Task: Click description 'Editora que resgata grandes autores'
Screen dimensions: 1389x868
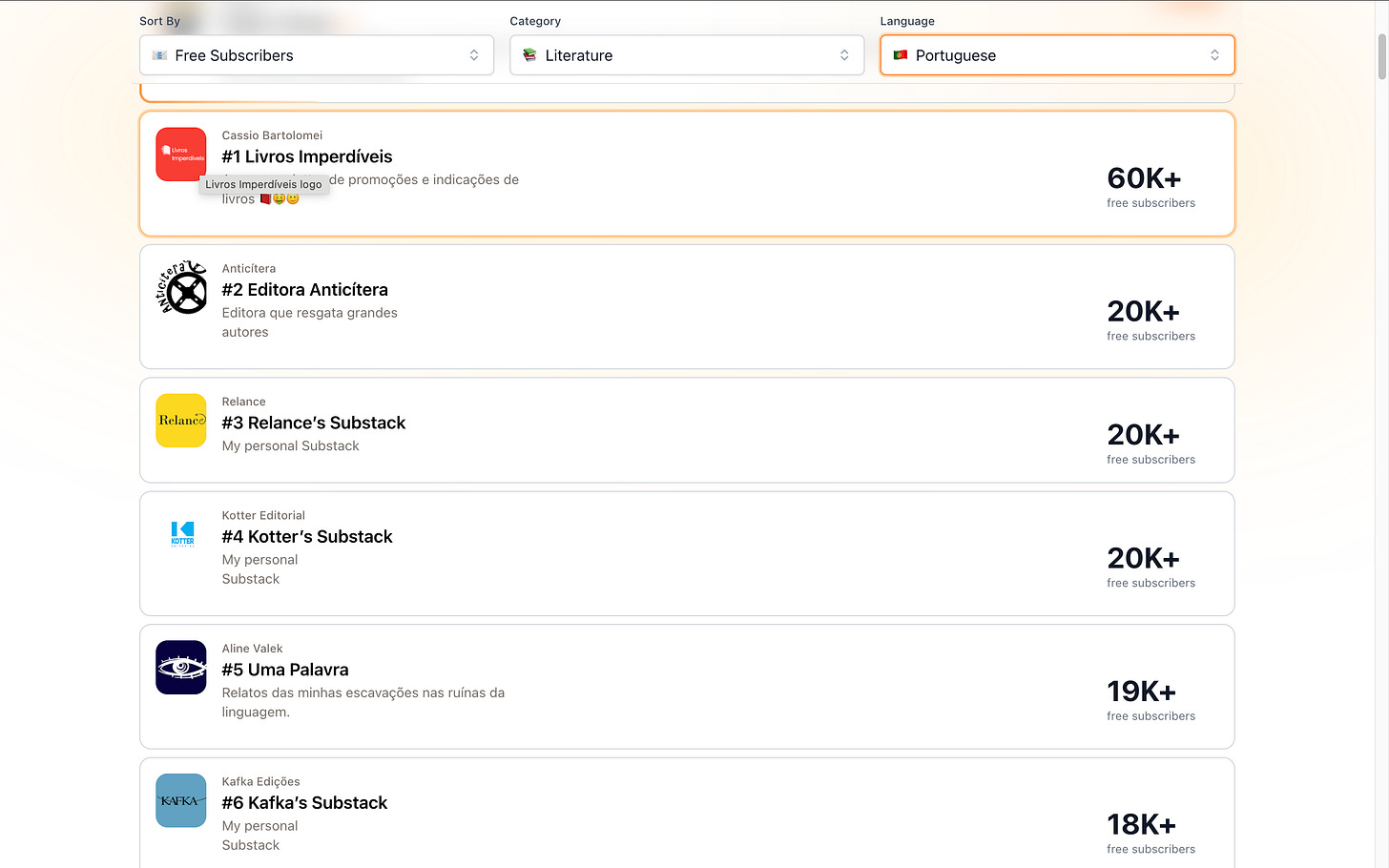Action: coord(310,322)
